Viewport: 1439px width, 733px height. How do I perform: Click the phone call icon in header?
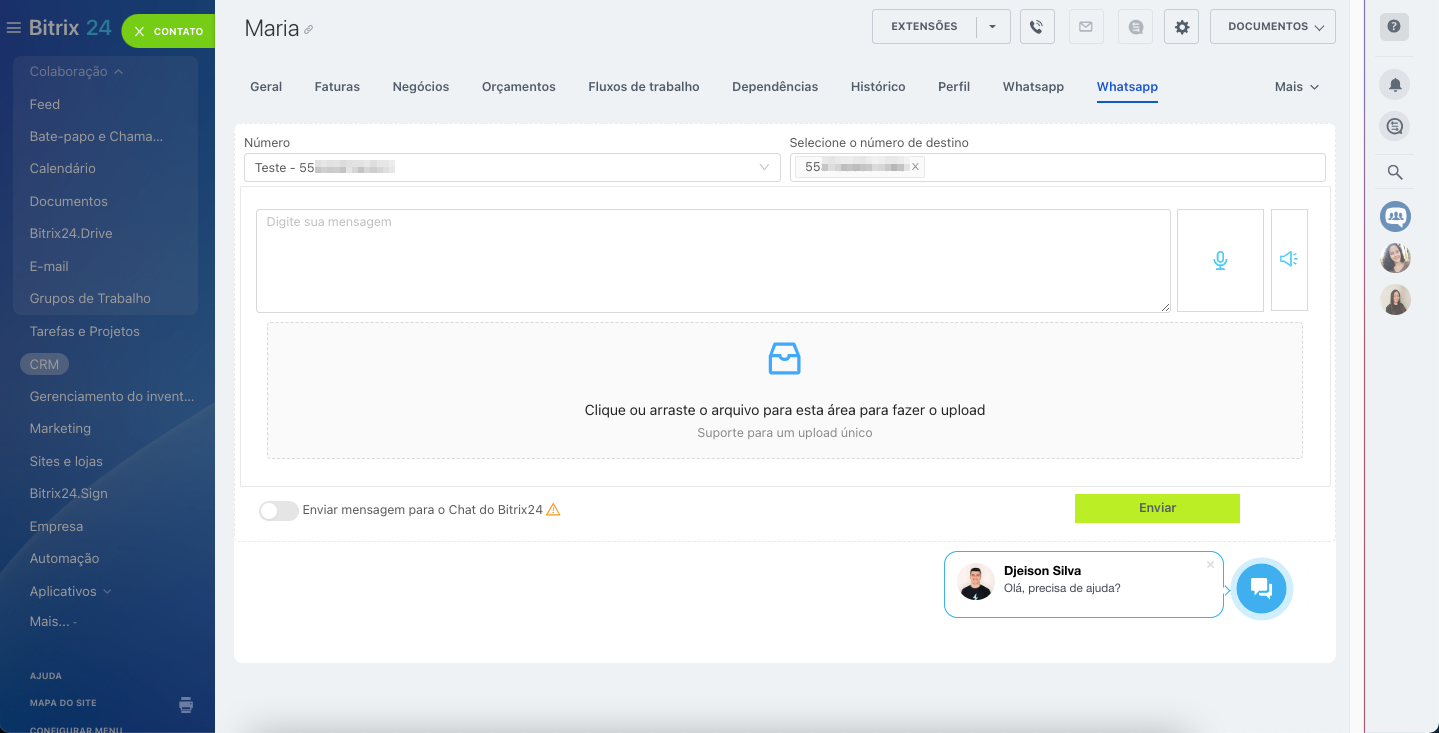(1037, 27)
